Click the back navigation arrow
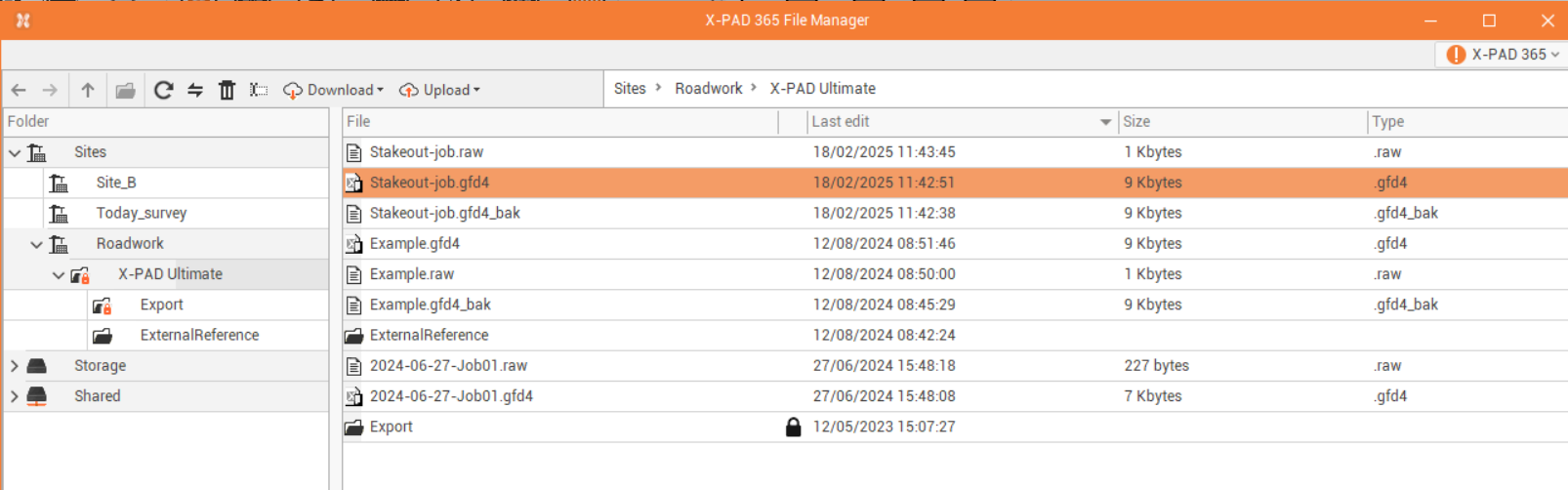The image size is (1568, 490). [x=19, y=90]
